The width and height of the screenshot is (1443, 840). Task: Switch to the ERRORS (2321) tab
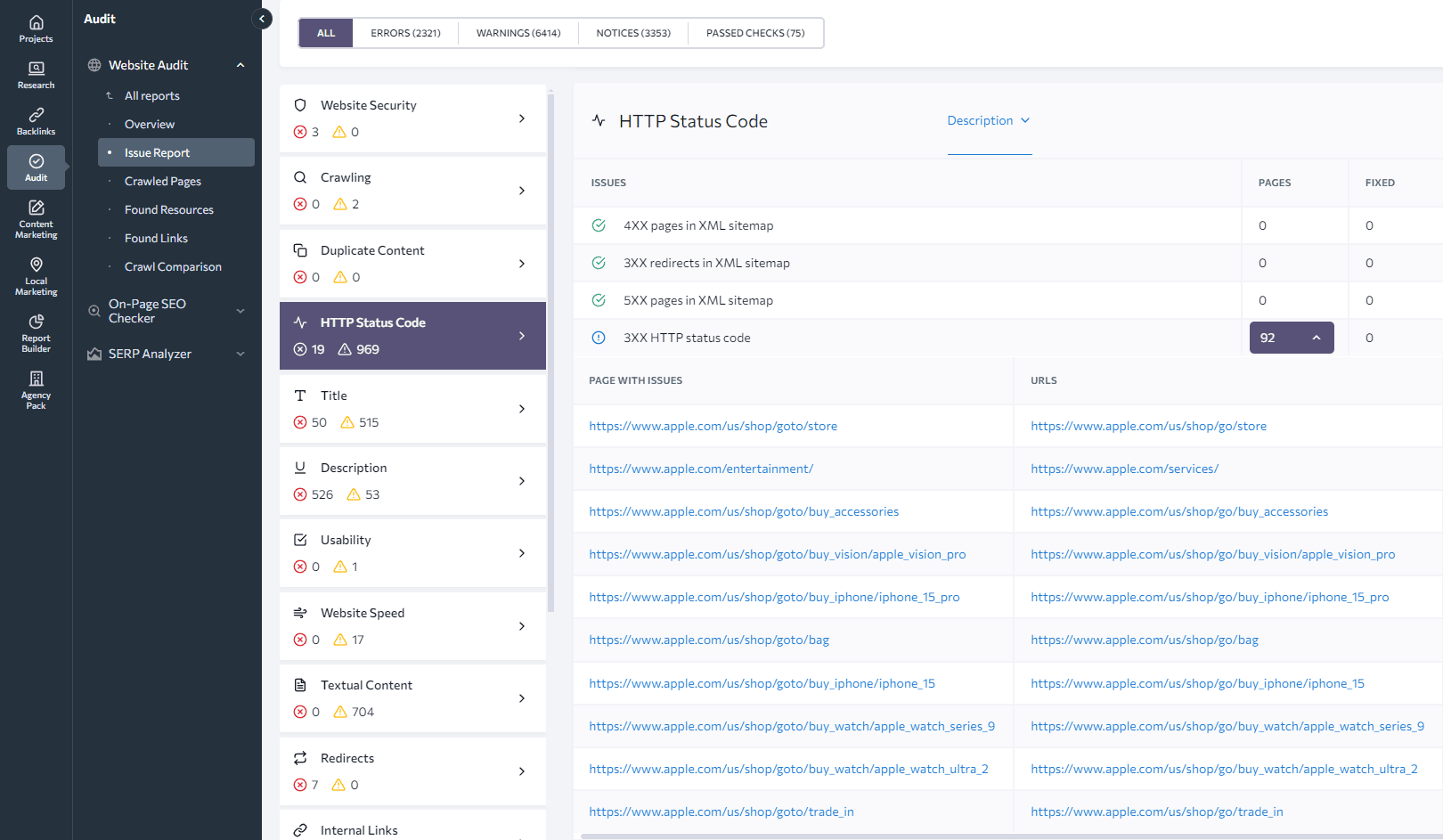(x=406, y=32)
